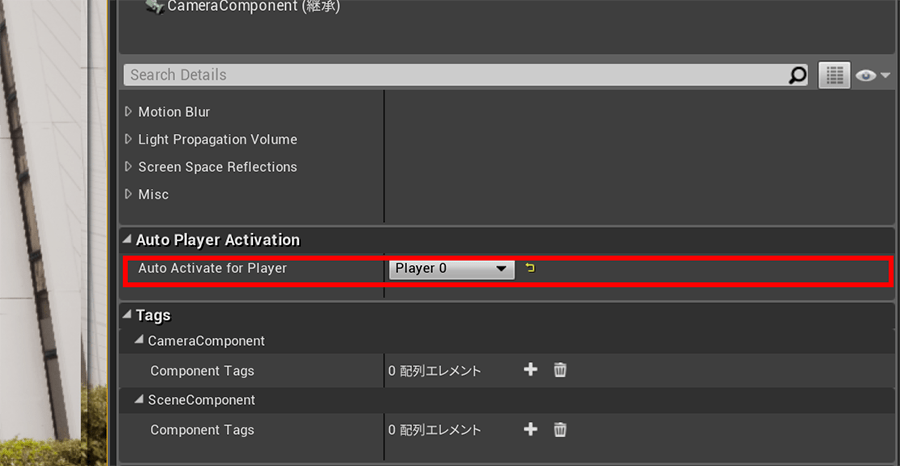Expand the Misc section
The image size is (900, 466).
pos(128,194)
